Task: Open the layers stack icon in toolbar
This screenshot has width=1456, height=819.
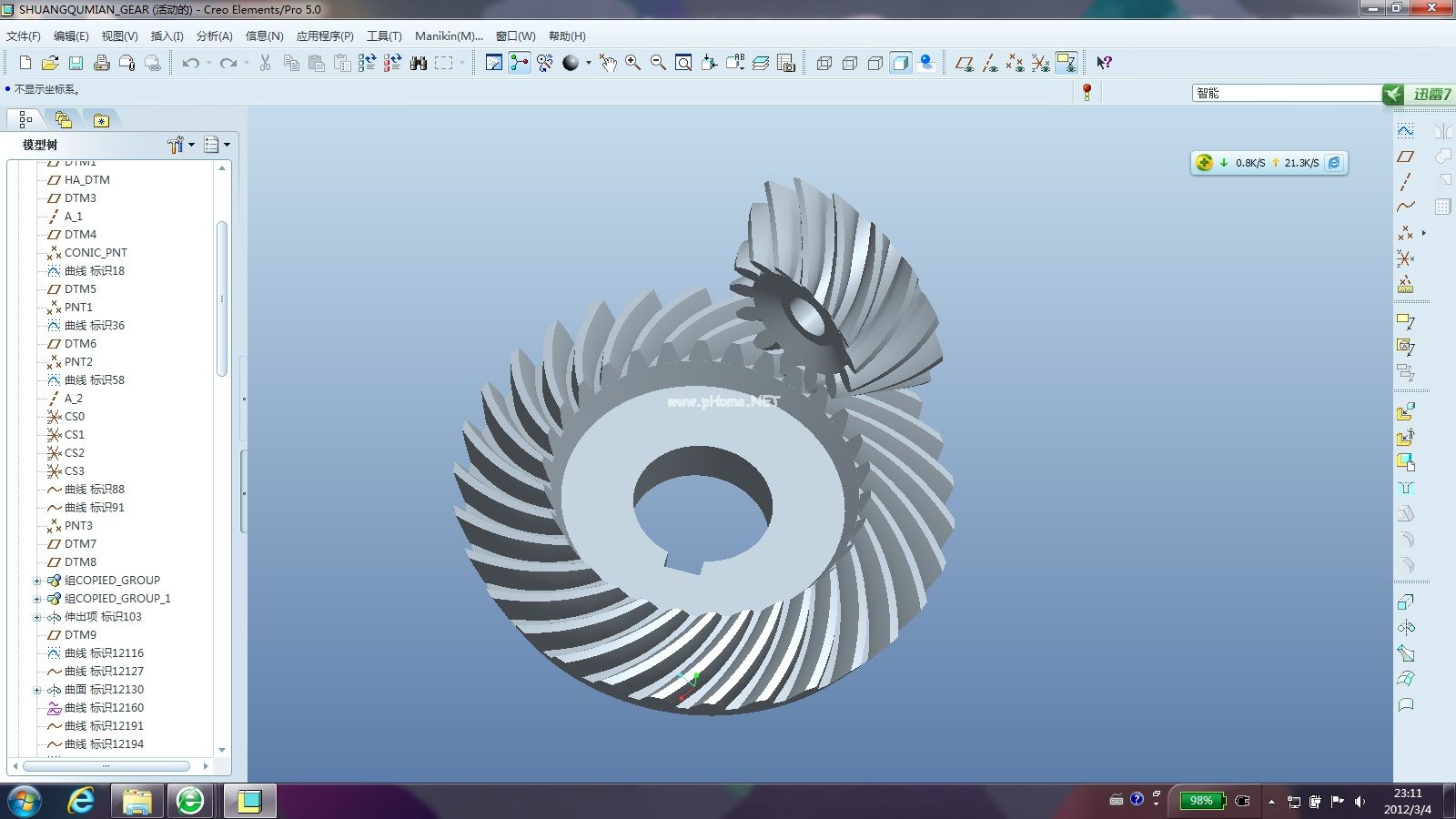Action: [x=761, y=63]
